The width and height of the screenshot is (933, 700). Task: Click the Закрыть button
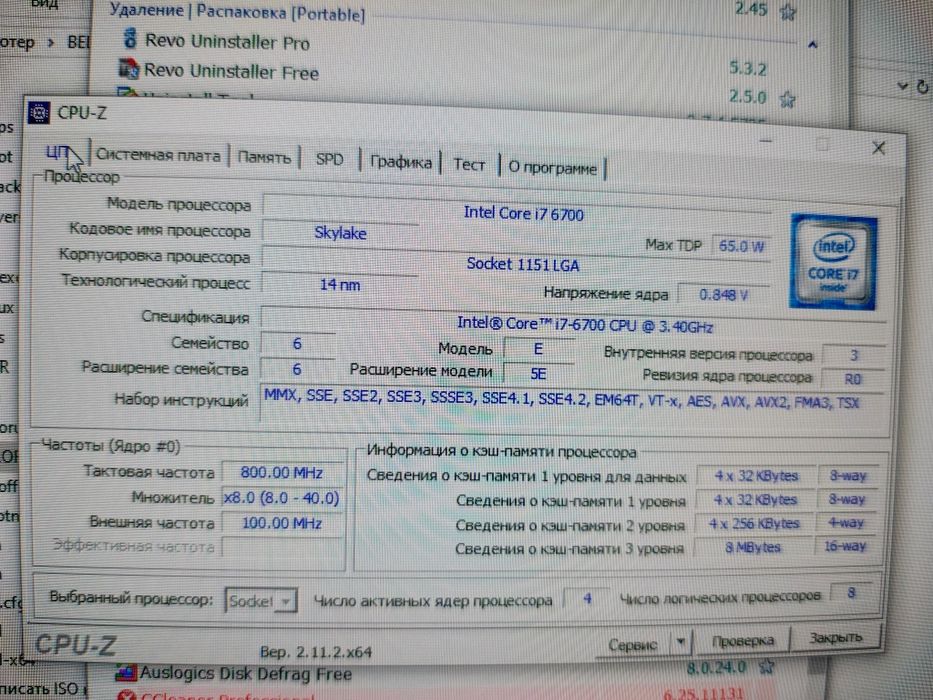tap(835, 638)
